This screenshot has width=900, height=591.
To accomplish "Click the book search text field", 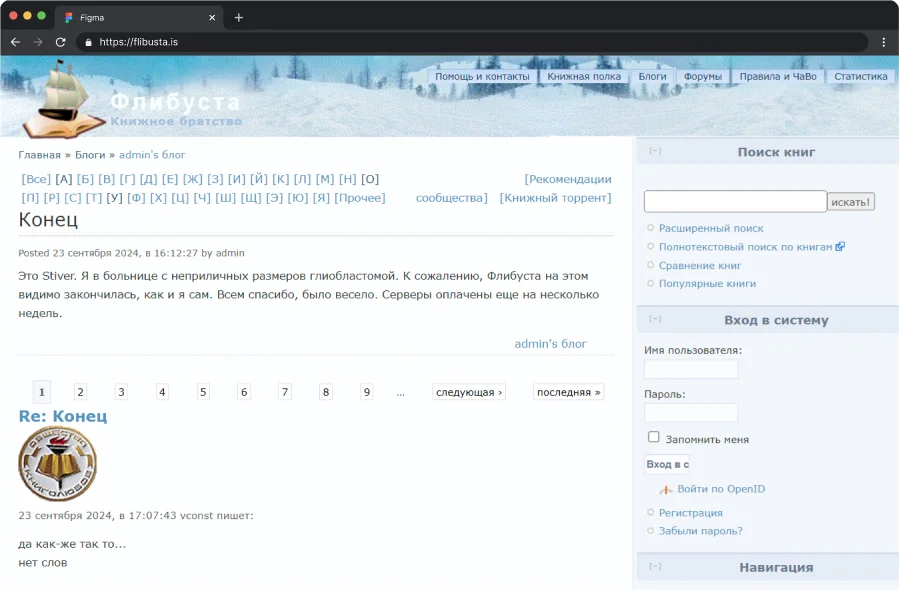I will tap(735, 201).
